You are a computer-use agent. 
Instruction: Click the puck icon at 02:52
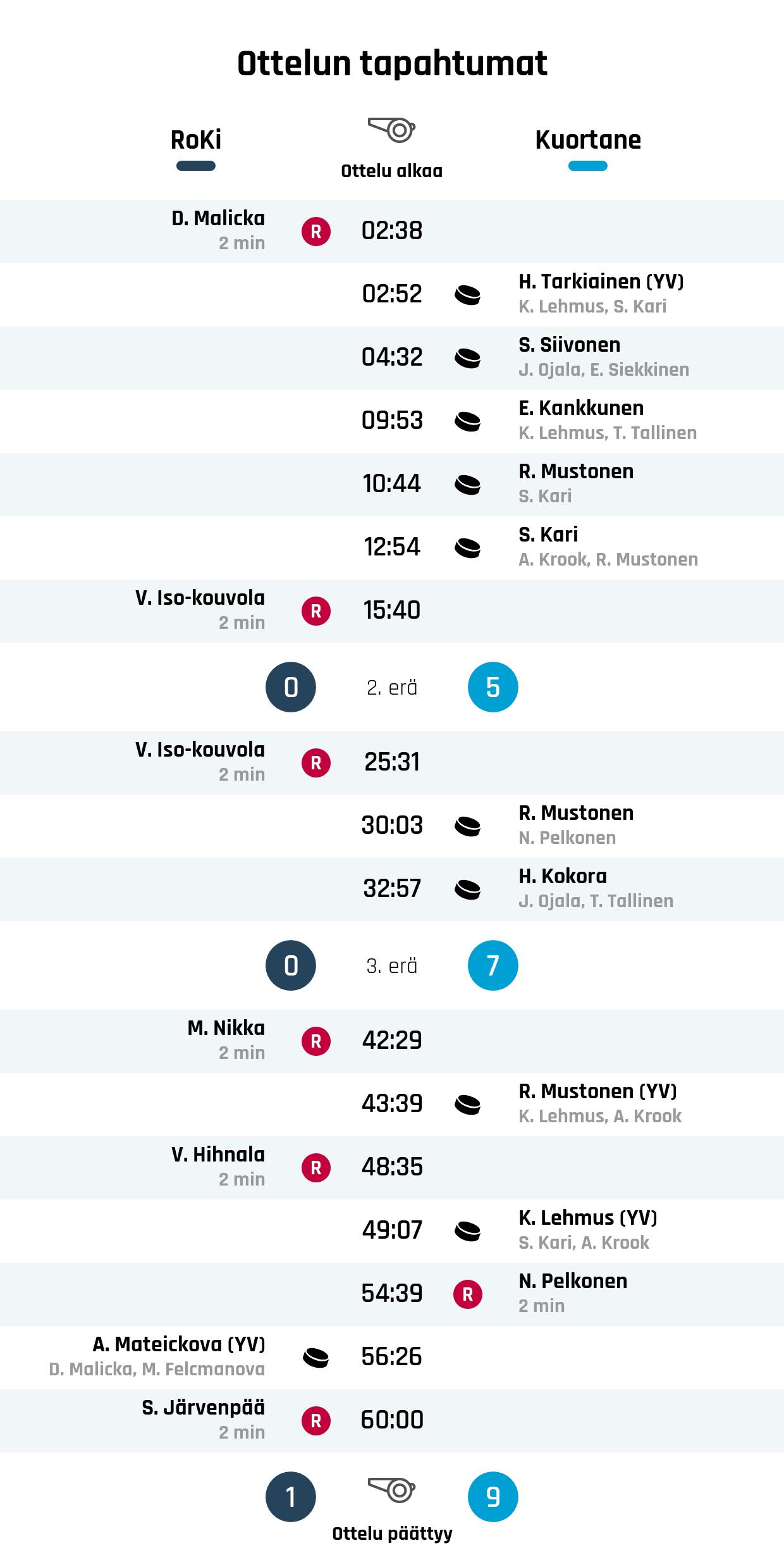(x=468, y=295)
